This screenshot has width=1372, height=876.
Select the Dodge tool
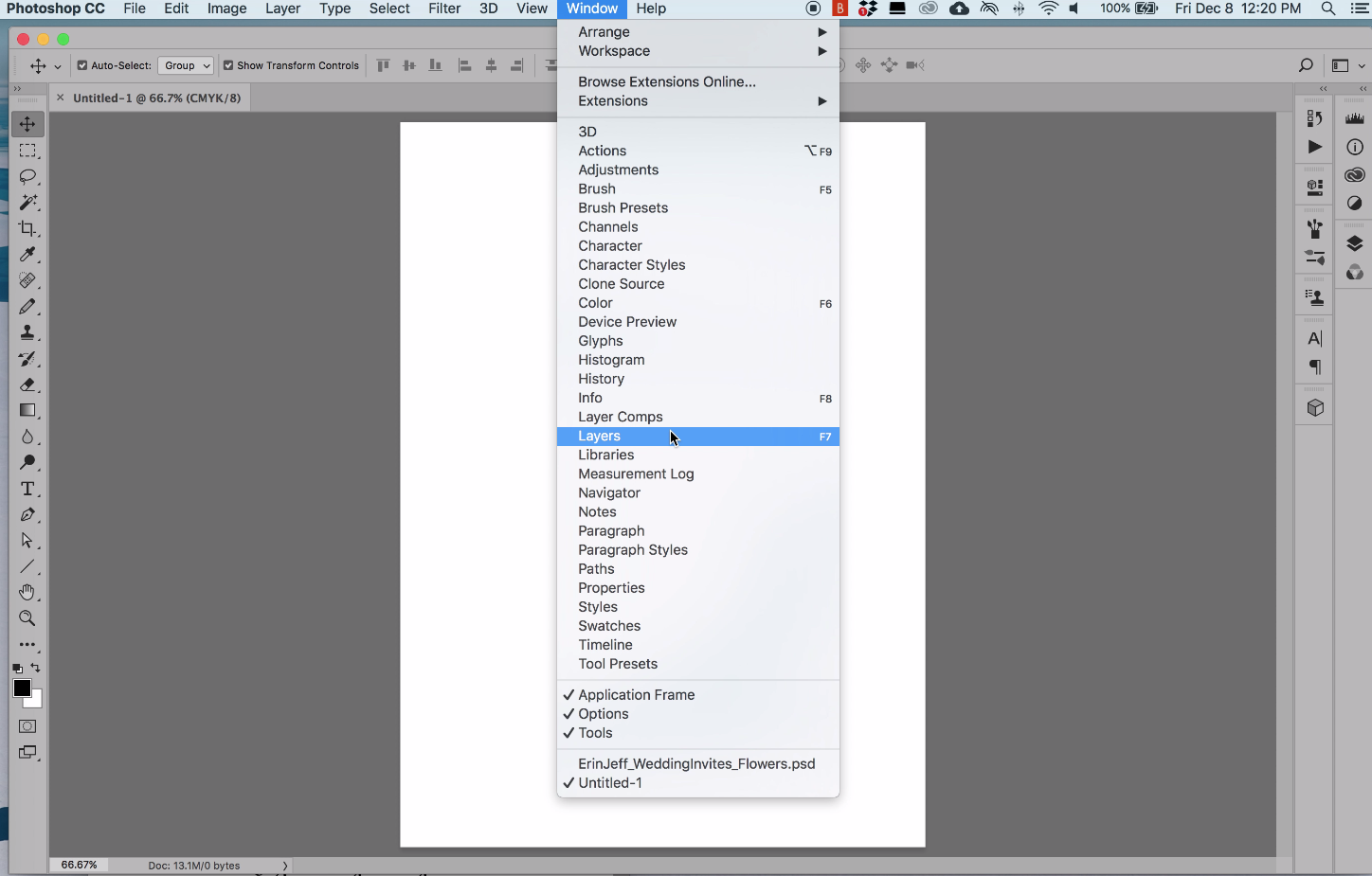pyautogui.click(x=27, y=462)
